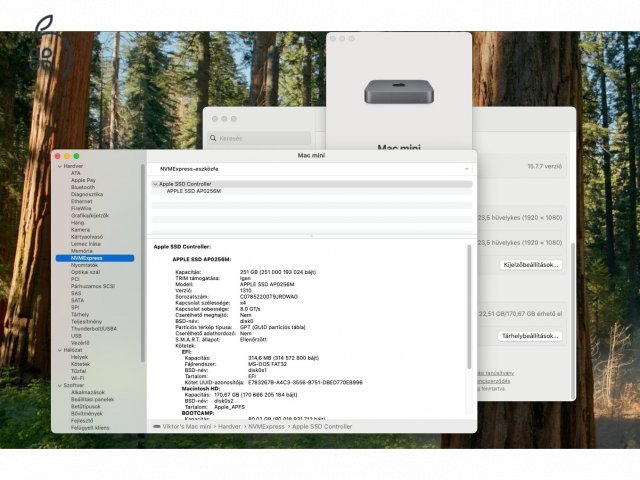
Task: Select Diagnosztika in the sidebar
Action: point(87,194)
